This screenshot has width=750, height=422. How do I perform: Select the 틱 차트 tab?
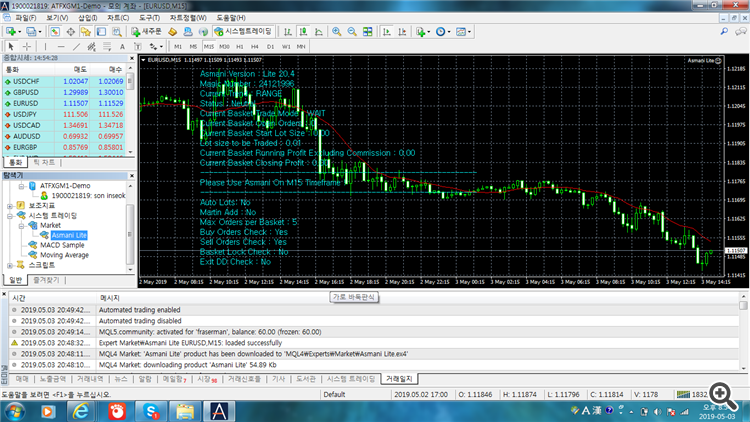44,163
